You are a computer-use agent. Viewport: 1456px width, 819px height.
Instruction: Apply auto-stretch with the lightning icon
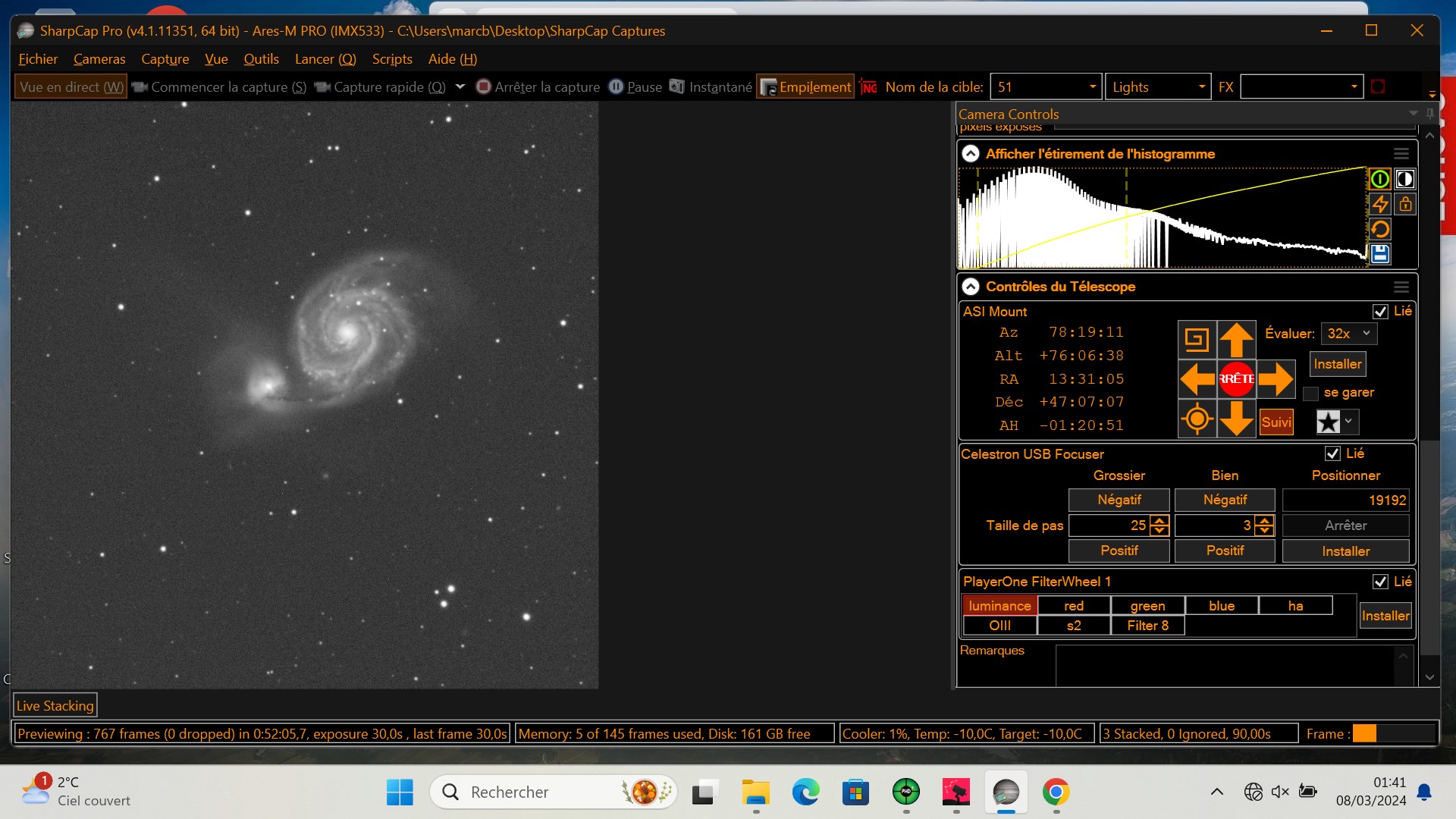click(x=1380, y=204)
